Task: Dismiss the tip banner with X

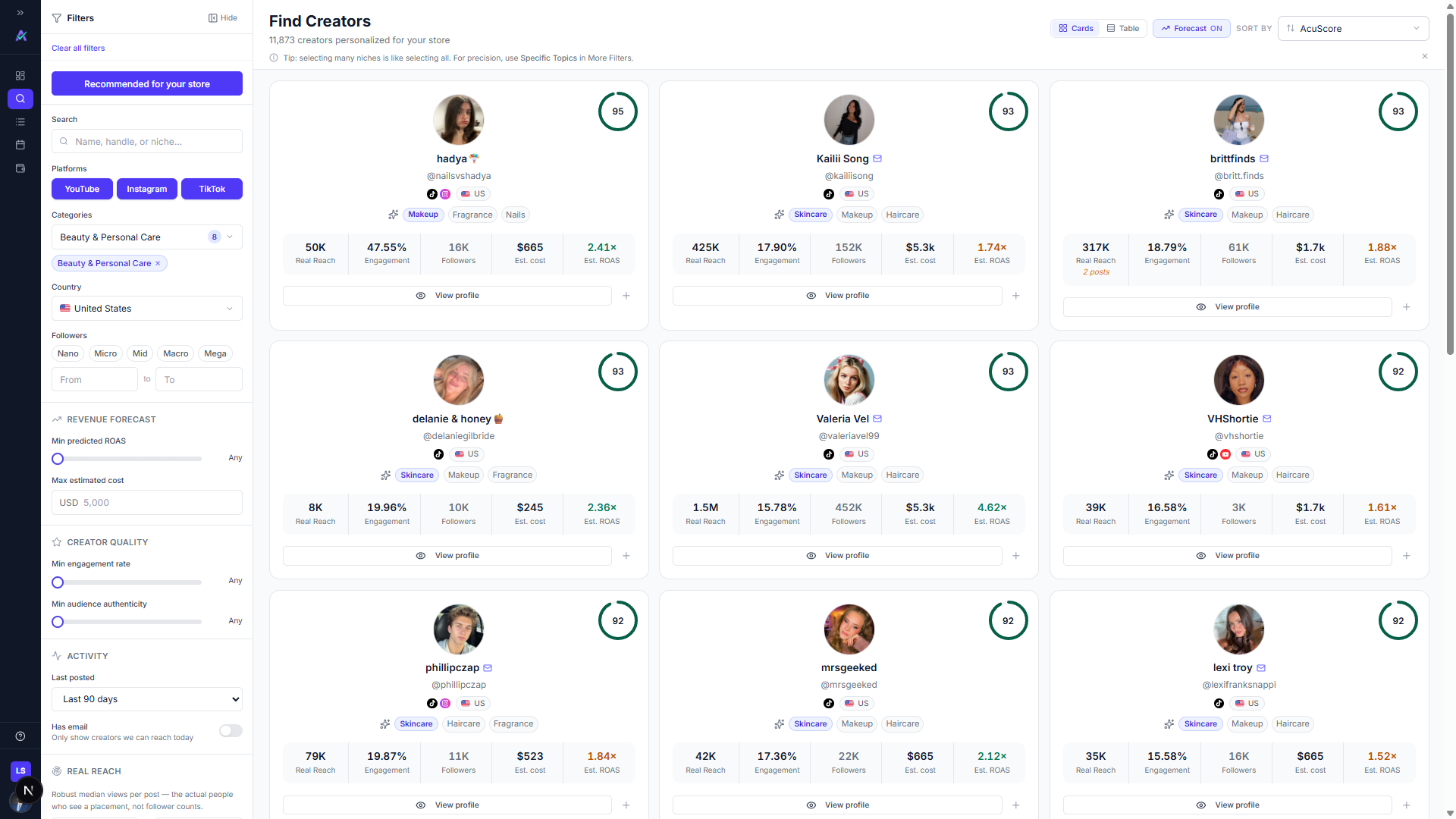Action: (1425, 56)
